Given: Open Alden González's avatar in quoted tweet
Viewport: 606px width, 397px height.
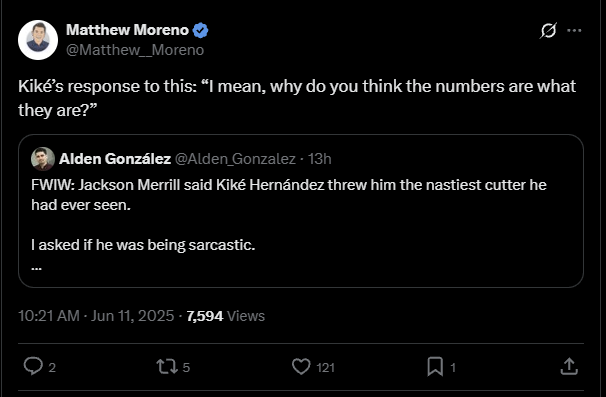Looking at the screenshot, I should click(43, 159).
